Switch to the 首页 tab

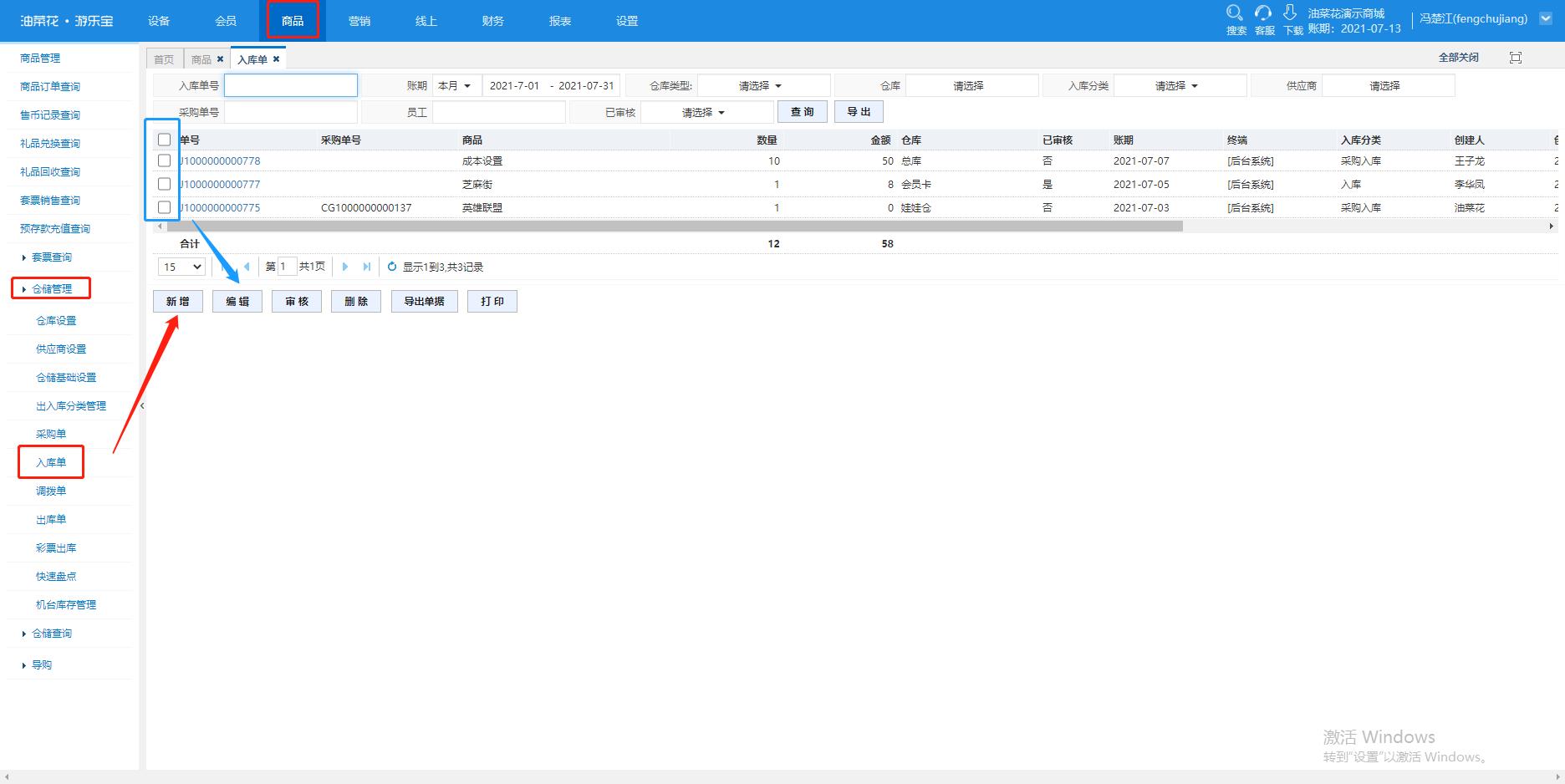pos(165,59)
